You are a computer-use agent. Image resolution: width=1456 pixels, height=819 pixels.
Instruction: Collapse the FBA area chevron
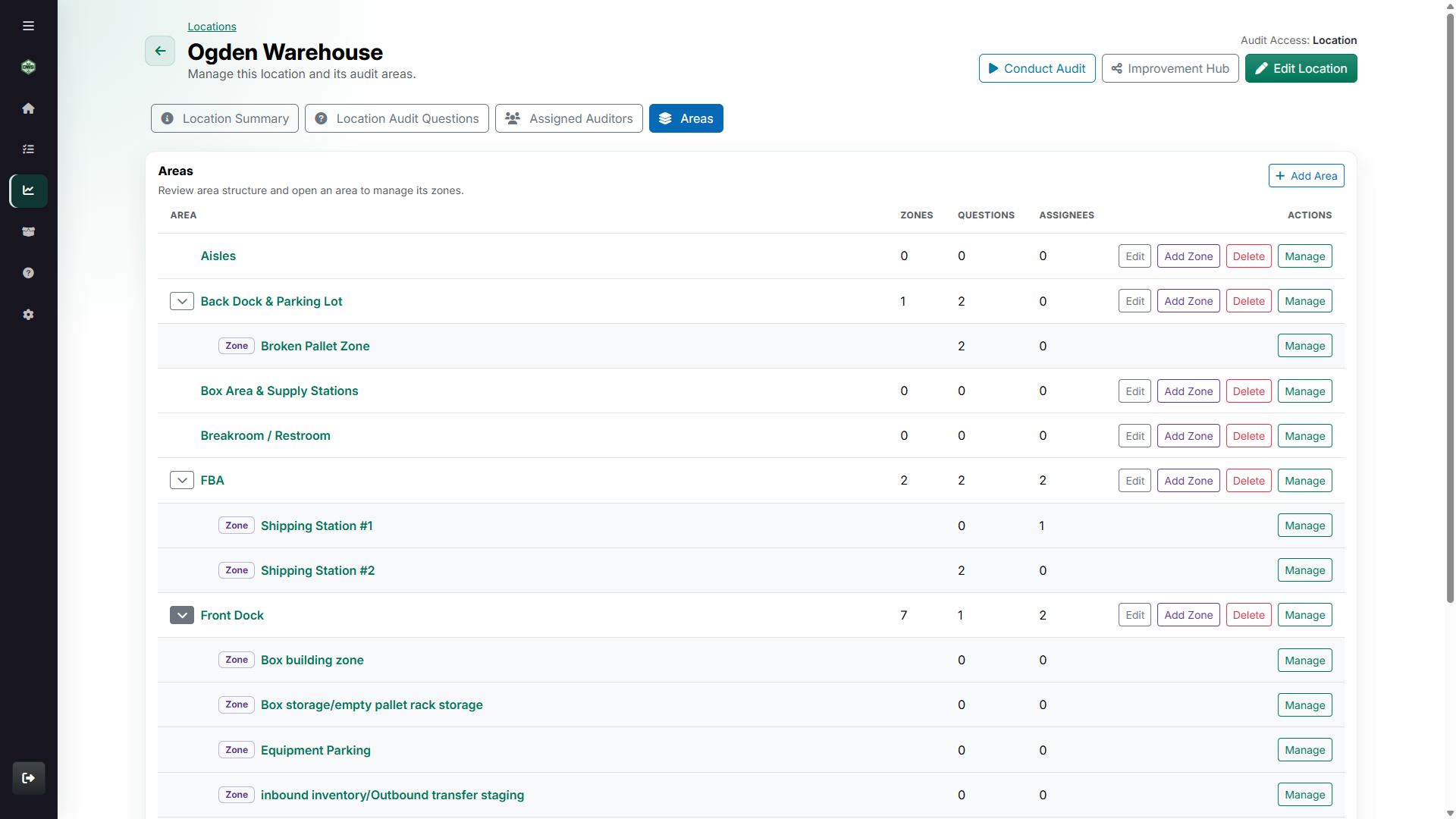tap(182, 480)
